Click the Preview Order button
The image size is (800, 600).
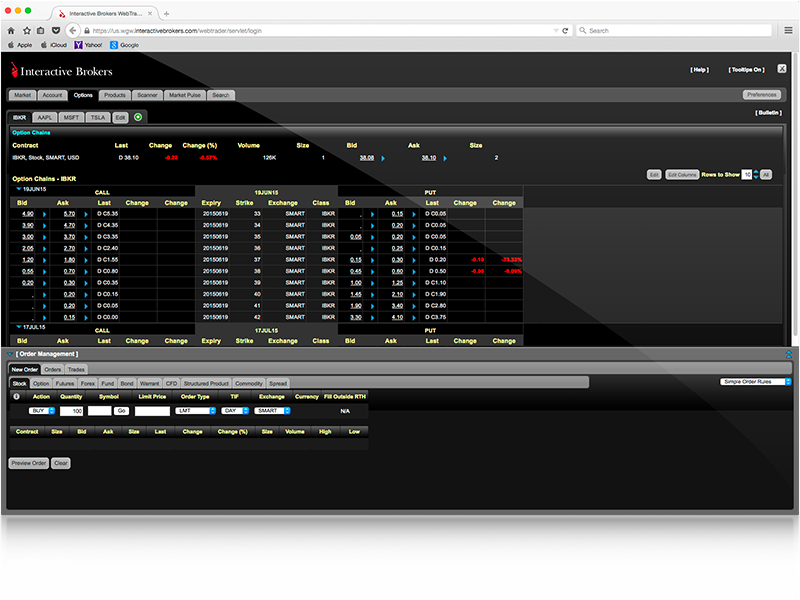pyautogui.click(x=29, y=463)
